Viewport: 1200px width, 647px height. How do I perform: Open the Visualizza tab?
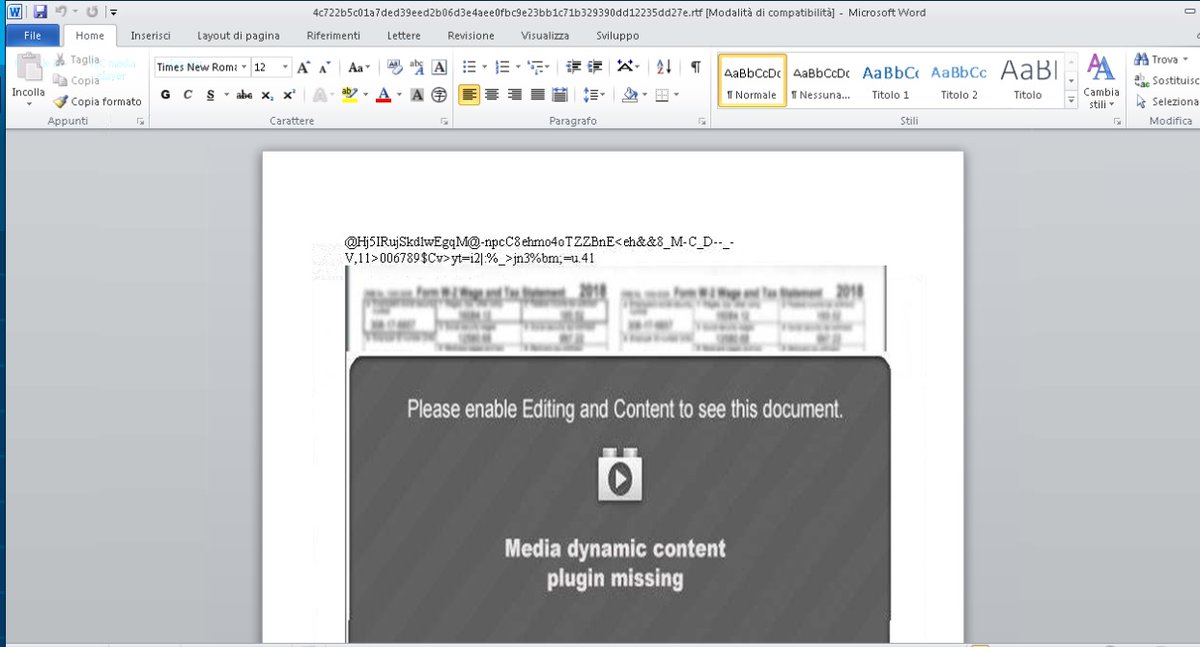[x=545, y=36]
